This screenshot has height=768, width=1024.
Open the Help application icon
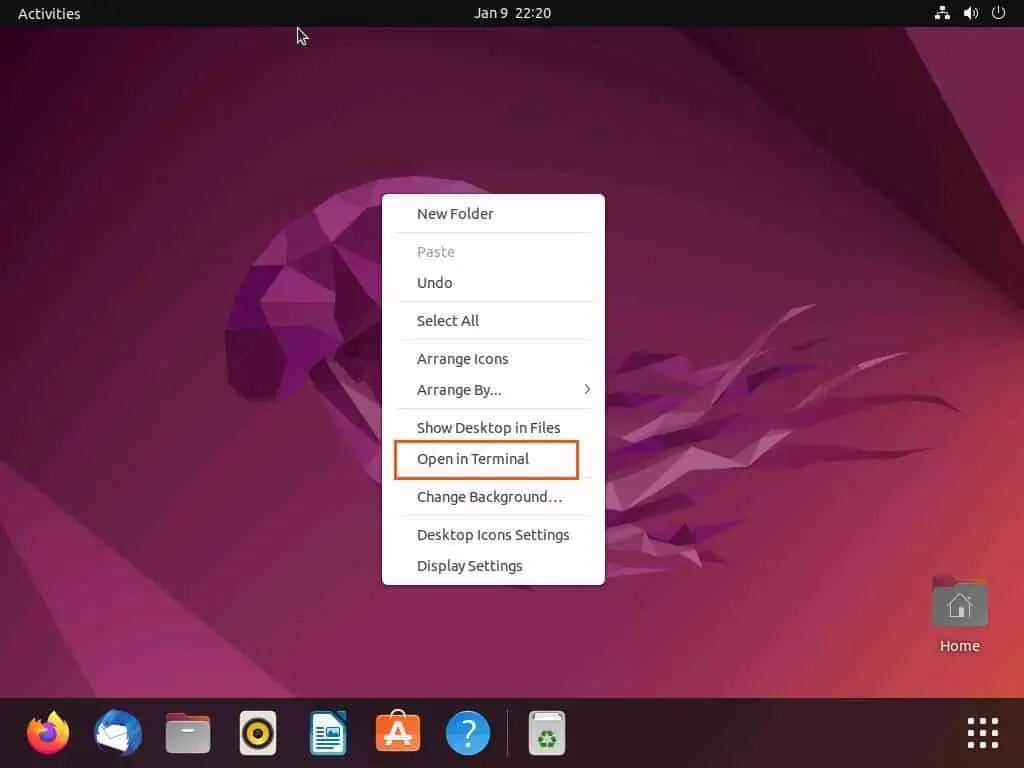coord(467,732)
